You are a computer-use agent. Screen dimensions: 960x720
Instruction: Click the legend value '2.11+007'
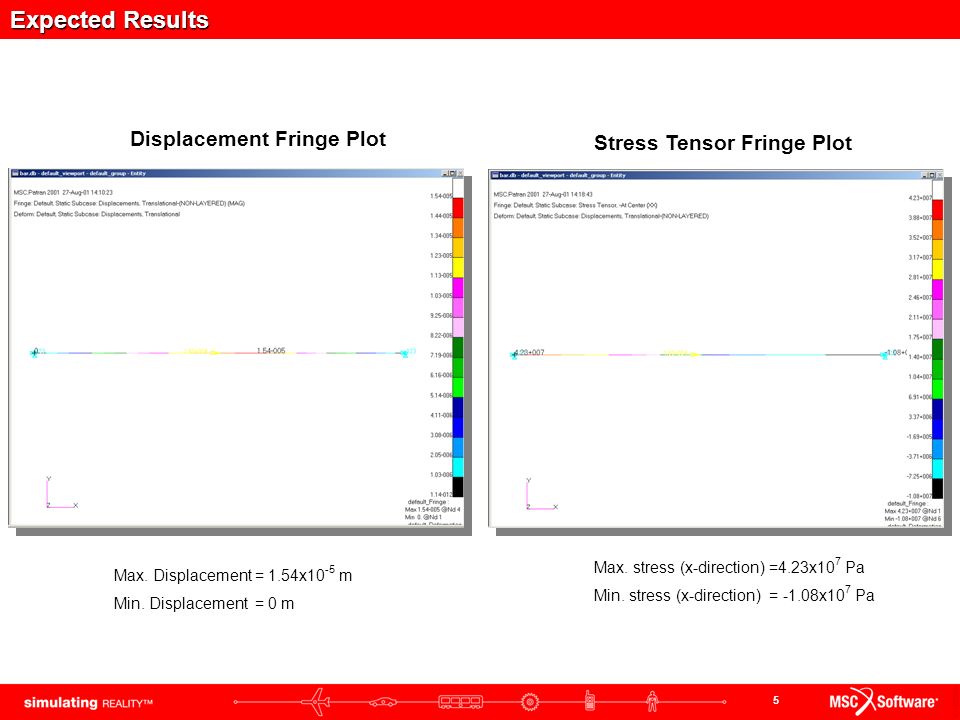(x=920, y=317)
